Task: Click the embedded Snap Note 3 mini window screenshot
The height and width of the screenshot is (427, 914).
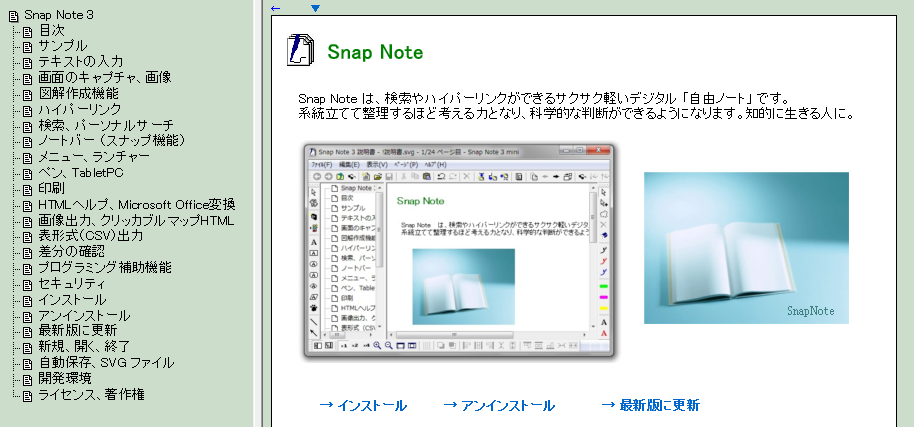Action: pos(459,250)
